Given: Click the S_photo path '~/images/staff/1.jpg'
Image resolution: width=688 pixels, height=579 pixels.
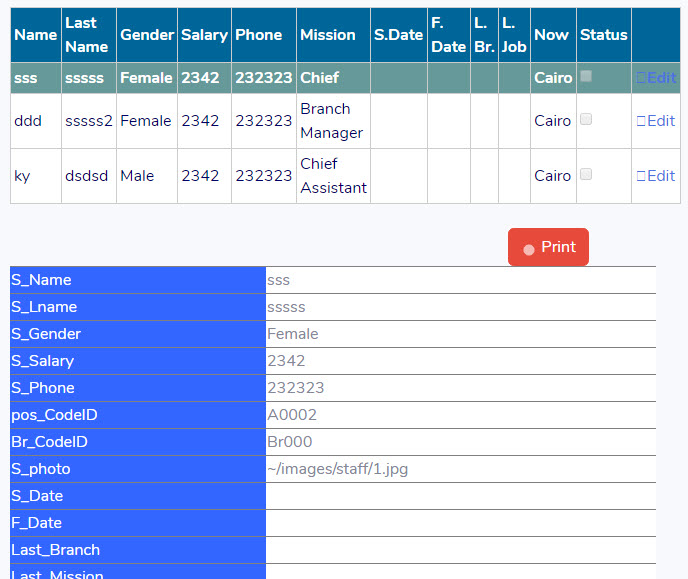Looking at the screenshot, I should pos(337,469).
